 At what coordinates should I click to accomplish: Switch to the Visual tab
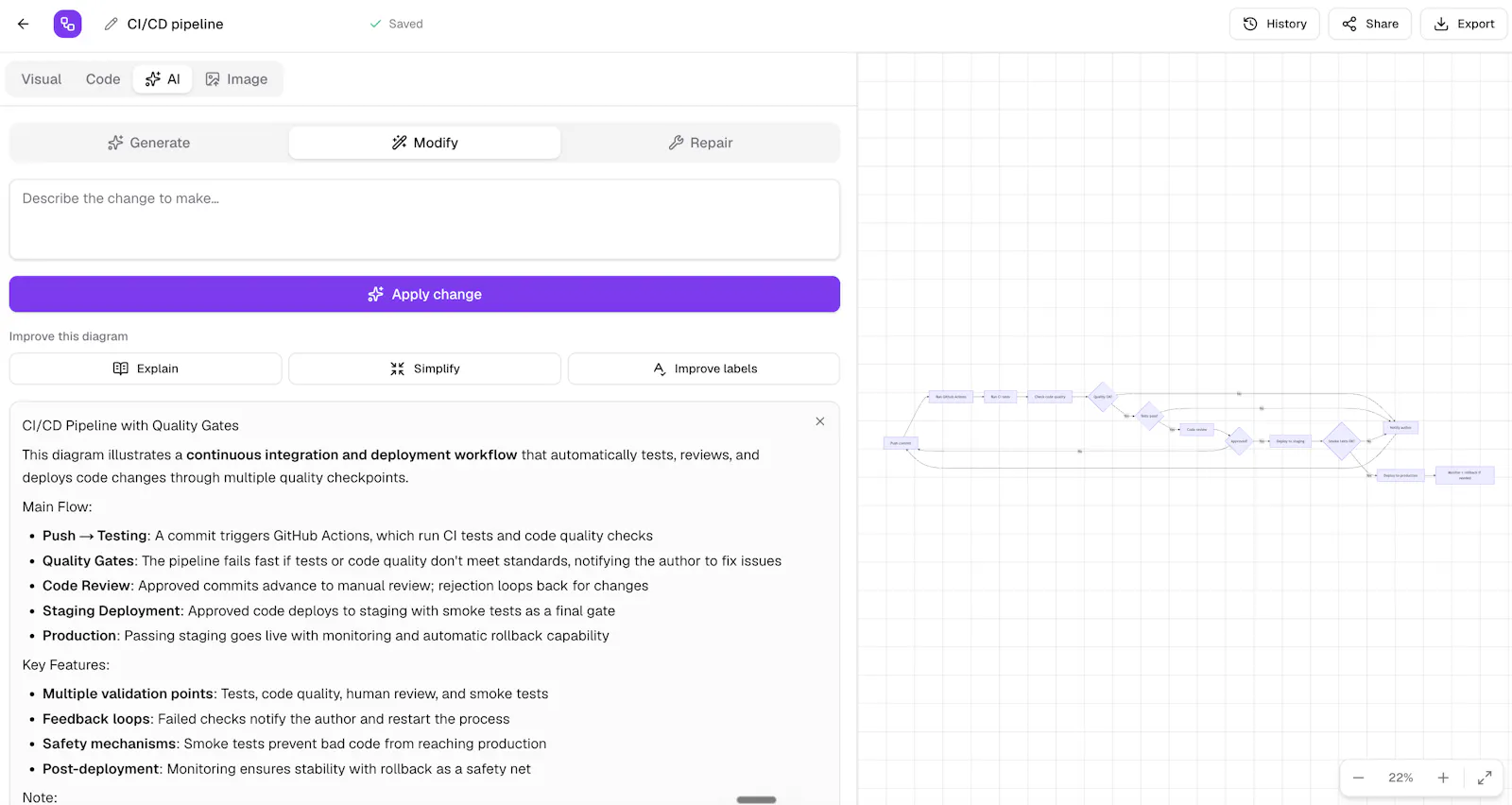point(42,79)
